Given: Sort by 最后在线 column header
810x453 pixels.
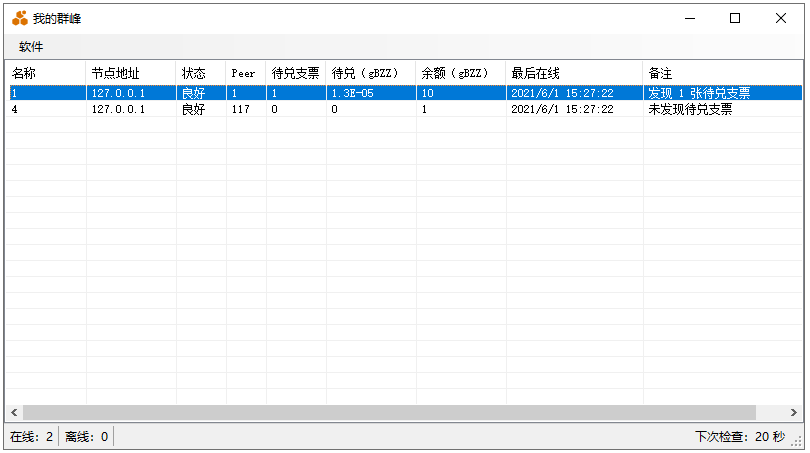Looking at the screenshot, I should coord(573,73).
